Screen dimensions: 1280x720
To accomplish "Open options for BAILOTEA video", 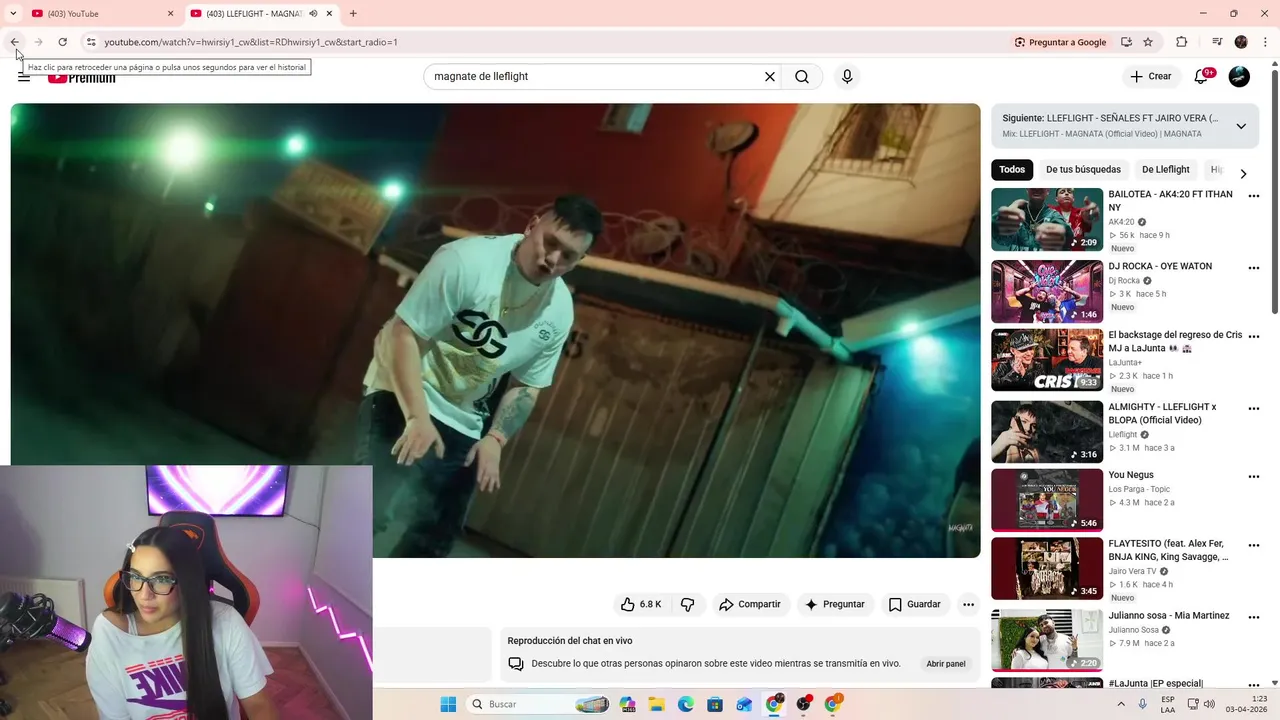I will pyautogui.click(x=1254, y=197).
